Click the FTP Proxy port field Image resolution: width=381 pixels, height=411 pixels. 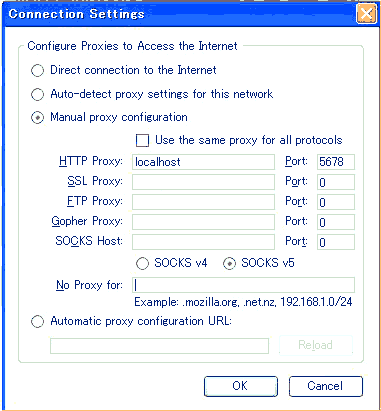(x=336, y=202)
